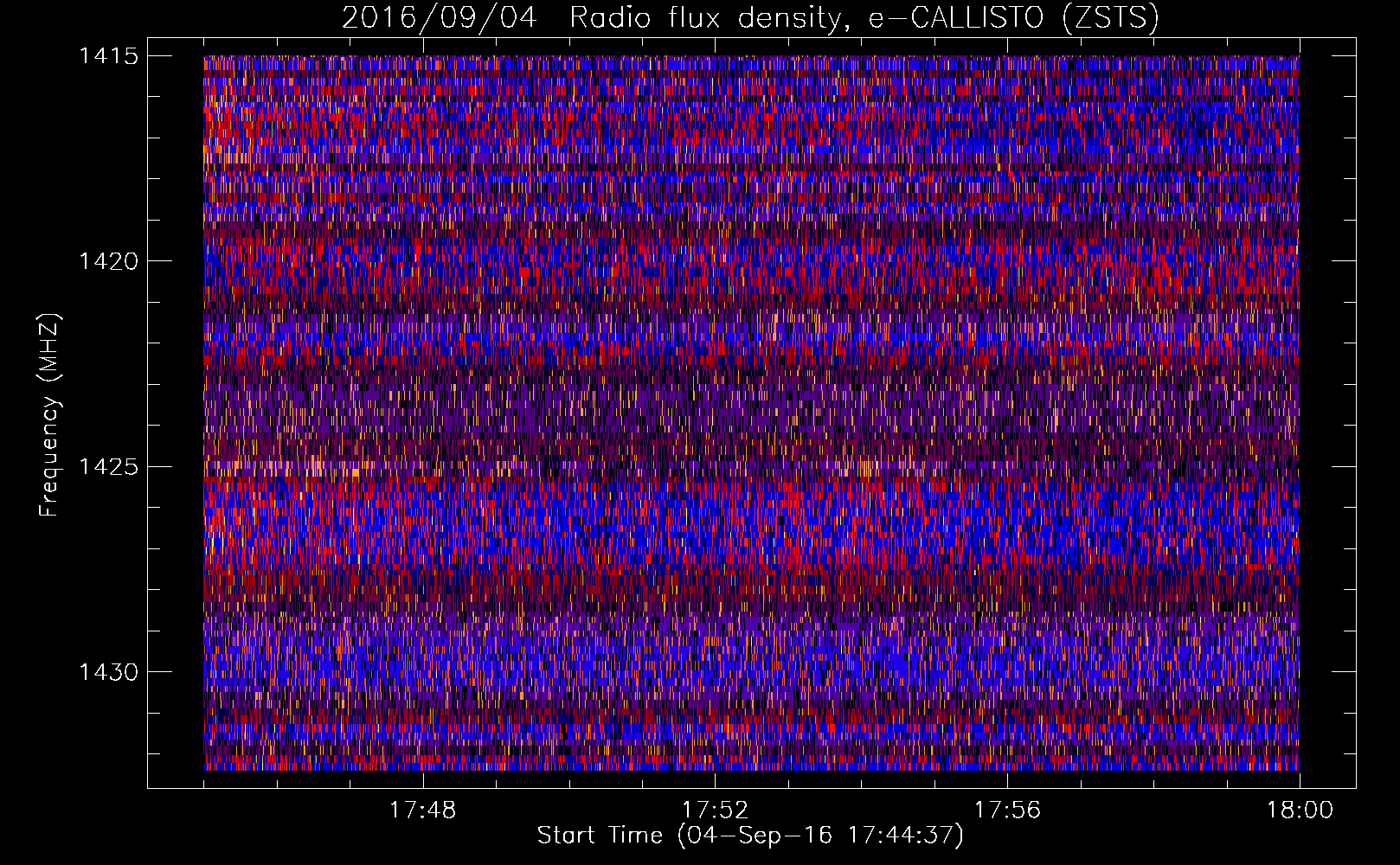The width and height of the screenshot is (1400, 865).
Task: Click the 18:00 time axis label
Action: (x=1300, y=811)
